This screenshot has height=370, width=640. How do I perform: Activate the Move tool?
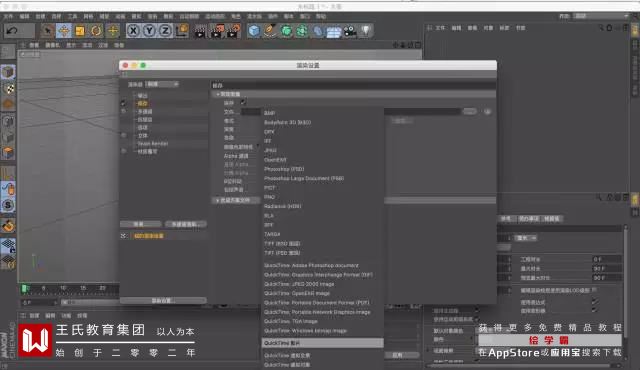pos(64,31)
